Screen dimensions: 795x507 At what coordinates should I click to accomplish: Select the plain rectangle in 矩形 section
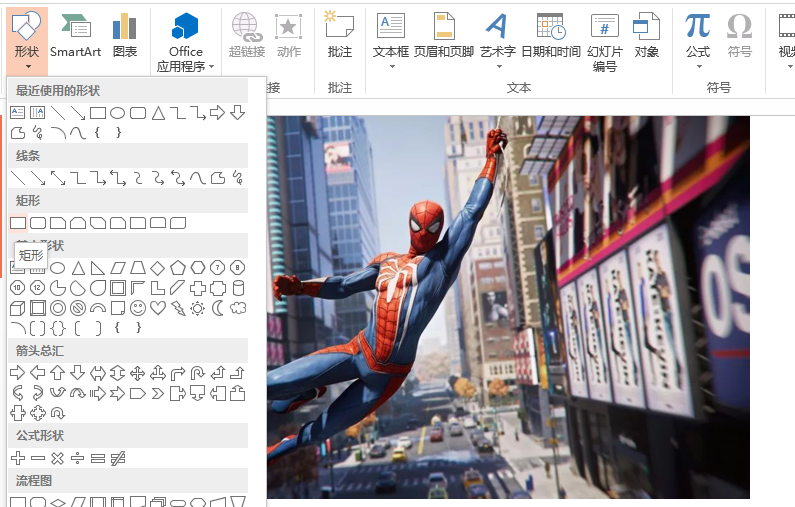coord(18,223)
